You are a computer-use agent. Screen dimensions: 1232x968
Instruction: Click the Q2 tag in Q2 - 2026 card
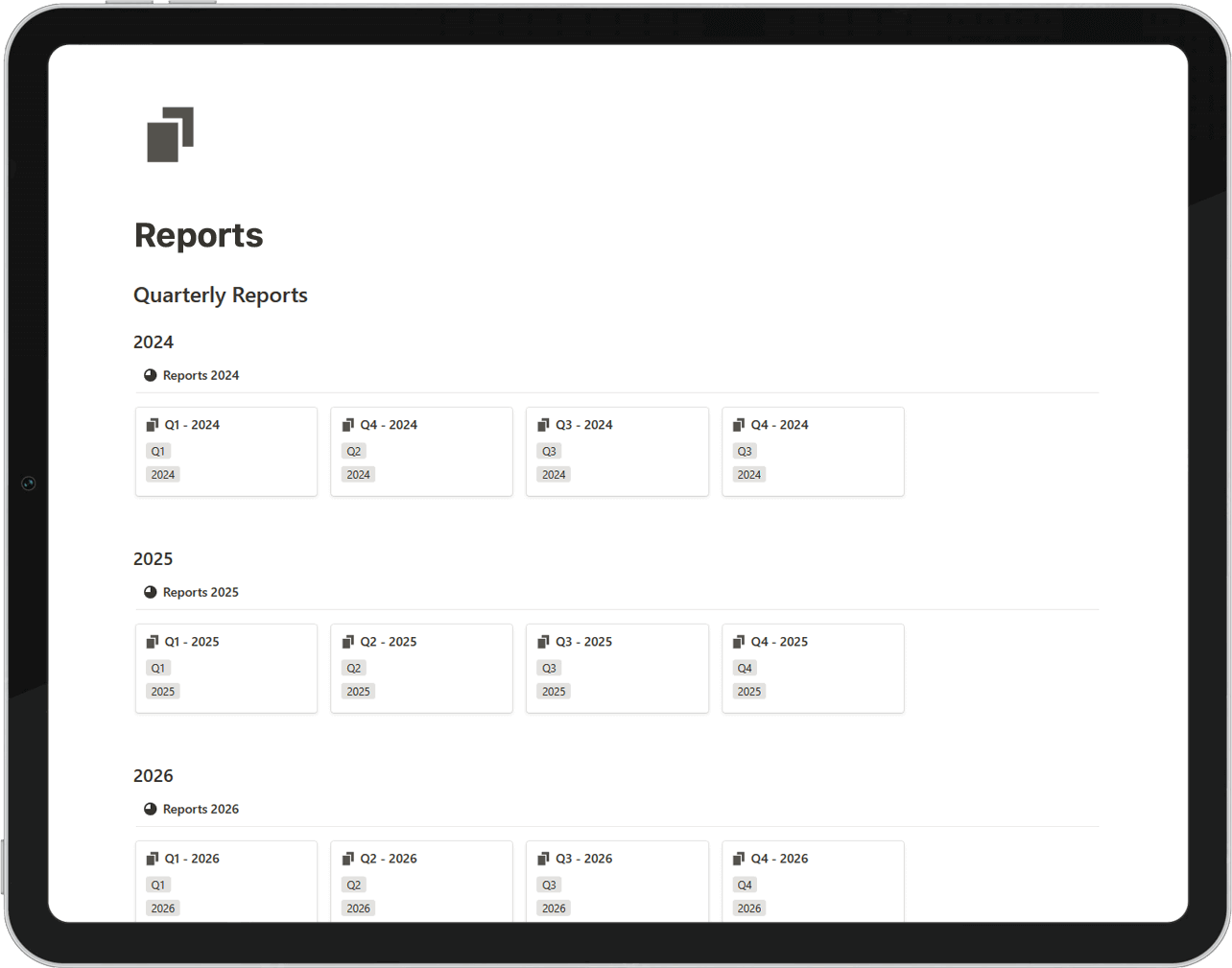coord(354,885)
